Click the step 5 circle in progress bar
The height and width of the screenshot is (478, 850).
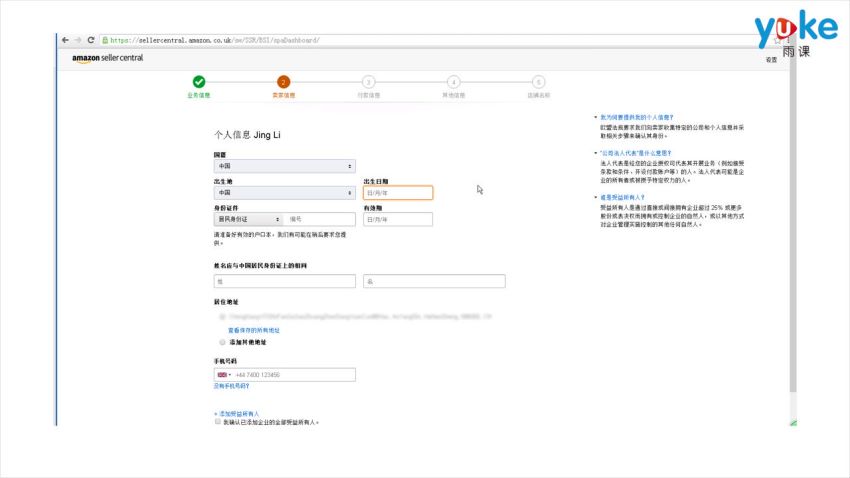(538, 82)
